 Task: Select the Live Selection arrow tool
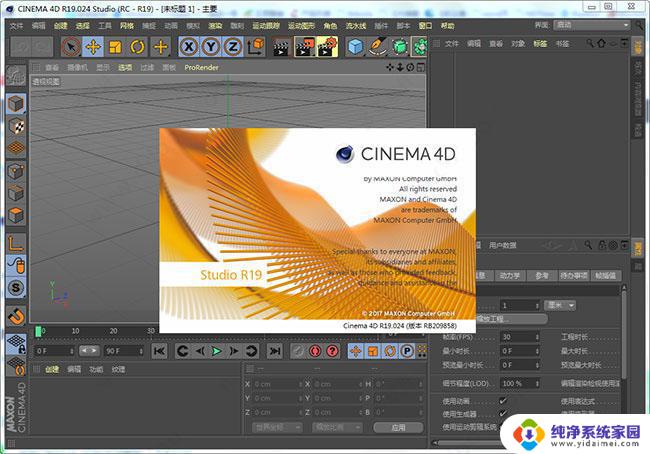(71, 47)
